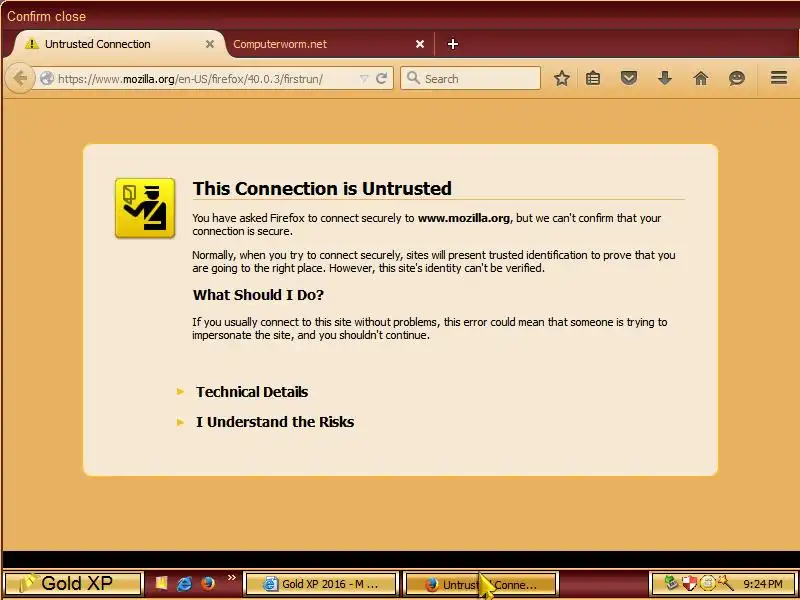Click the bold www.mozilla.org text
The image size is (800, 600).
464,218
